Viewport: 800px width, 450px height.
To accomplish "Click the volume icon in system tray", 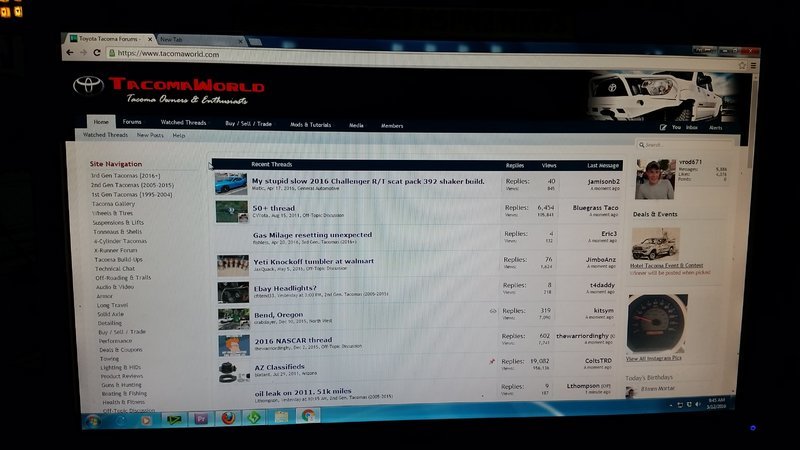I will click(x=697, y=404).
